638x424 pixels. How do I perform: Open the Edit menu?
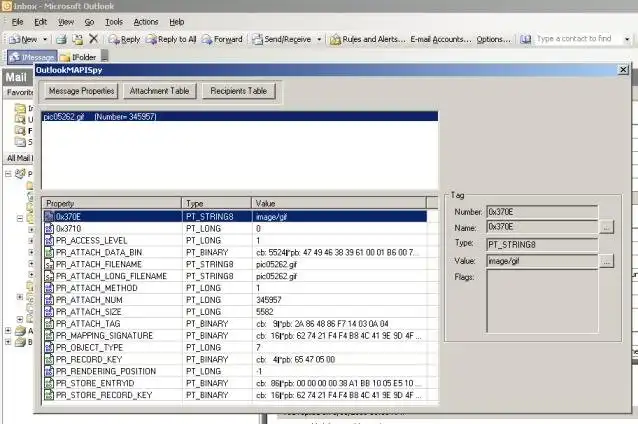pos(40,22)
